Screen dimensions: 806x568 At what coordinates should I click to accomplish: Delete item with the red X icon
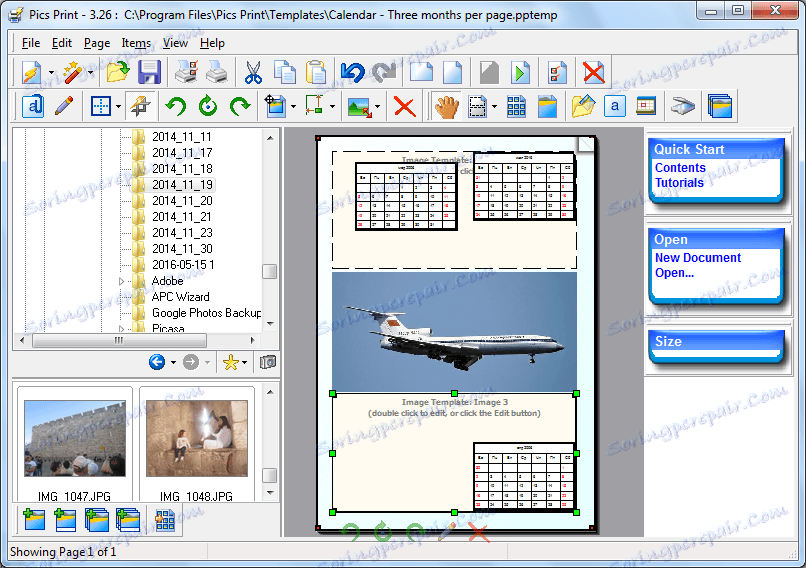coord(405,106)
